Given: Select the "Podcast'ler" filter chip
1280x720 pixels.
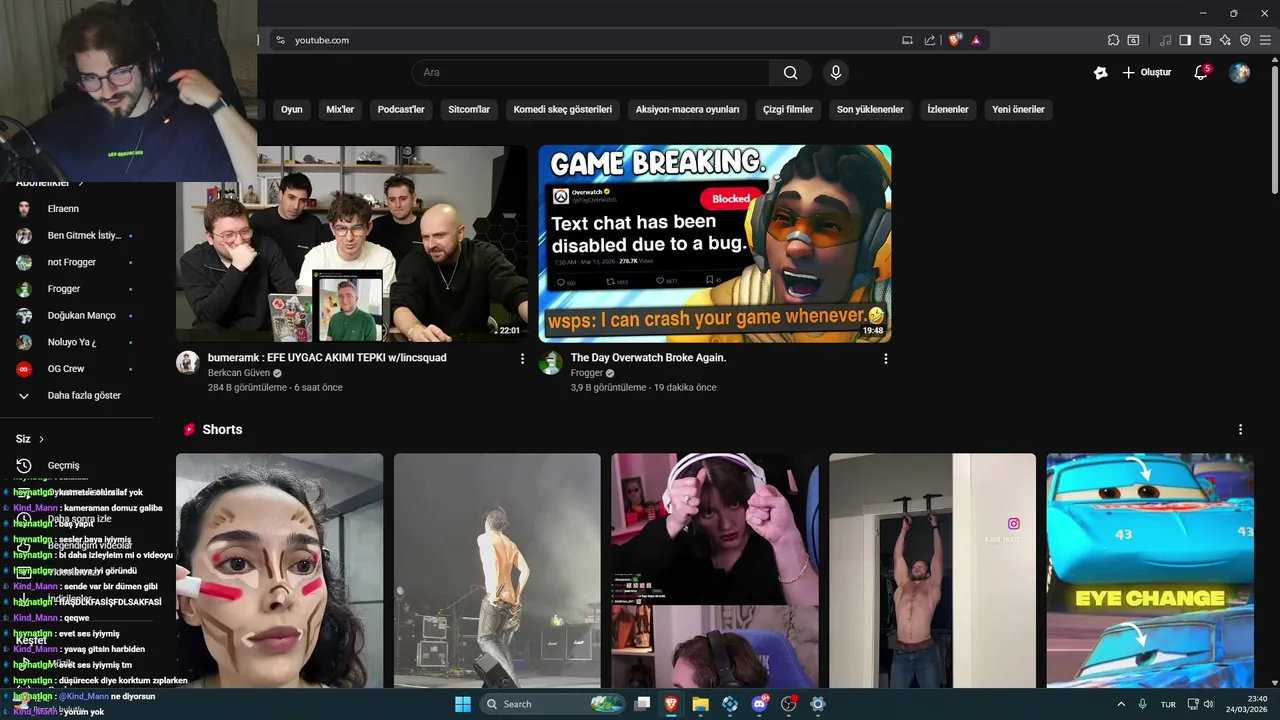Looking at the screenshot, I should click(x=401, y=109).
